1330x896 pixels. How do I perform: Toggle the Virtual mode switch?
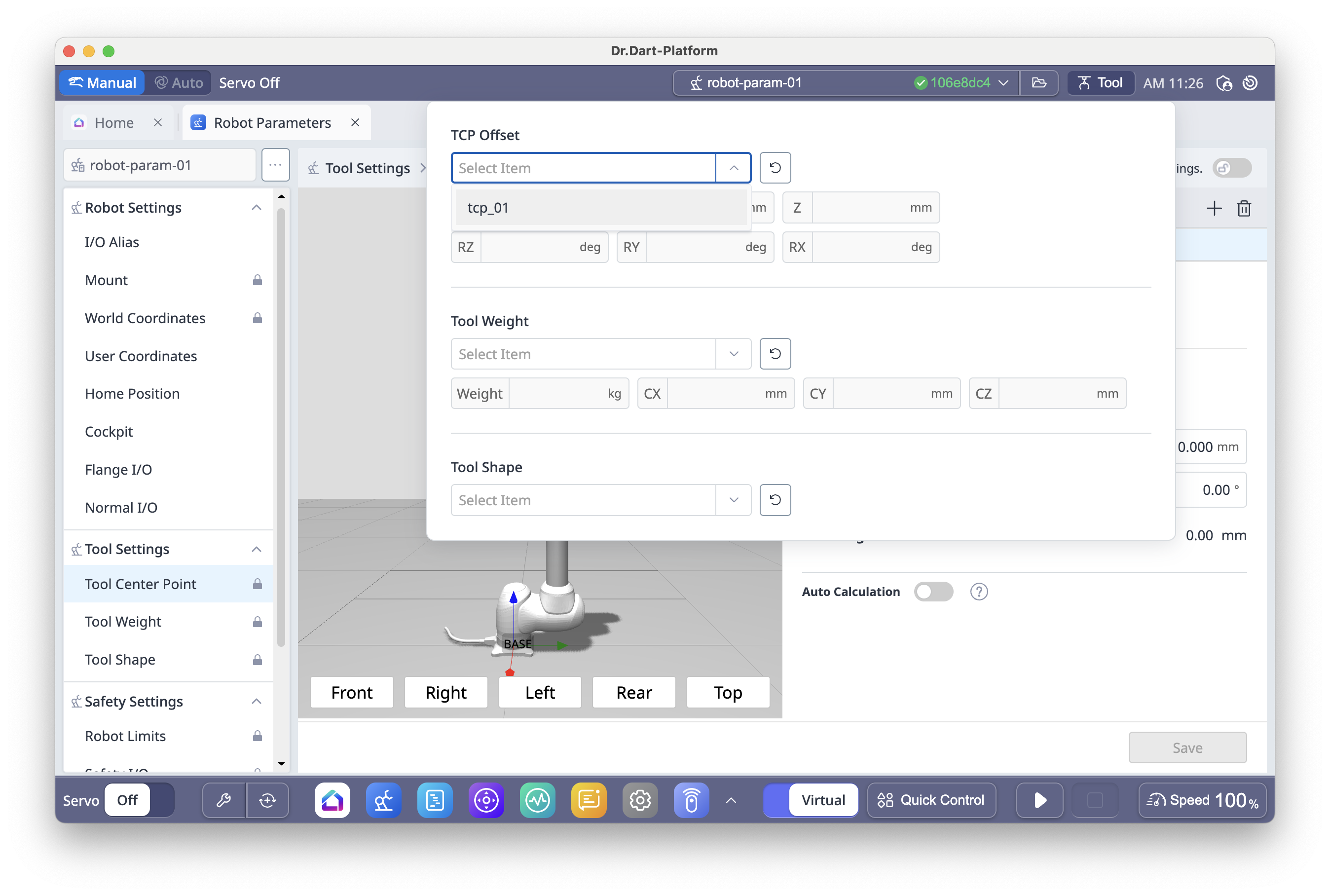coord(810,800)
